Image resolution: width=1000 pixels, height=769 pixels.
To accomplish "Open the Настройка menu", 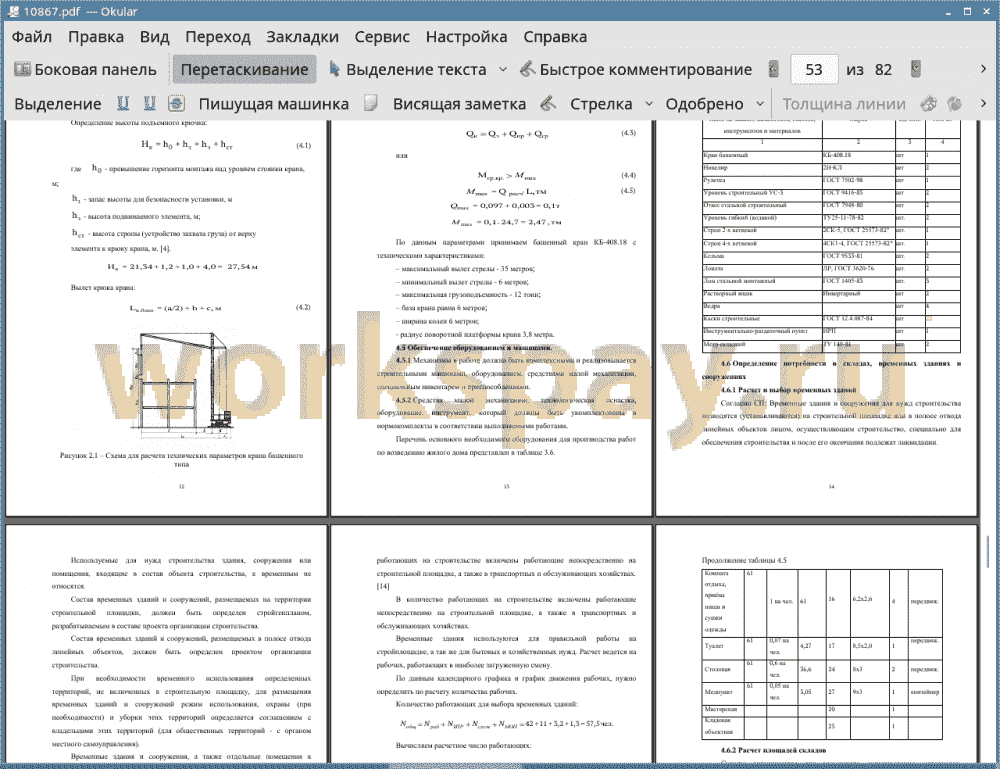I will (466, 37).
